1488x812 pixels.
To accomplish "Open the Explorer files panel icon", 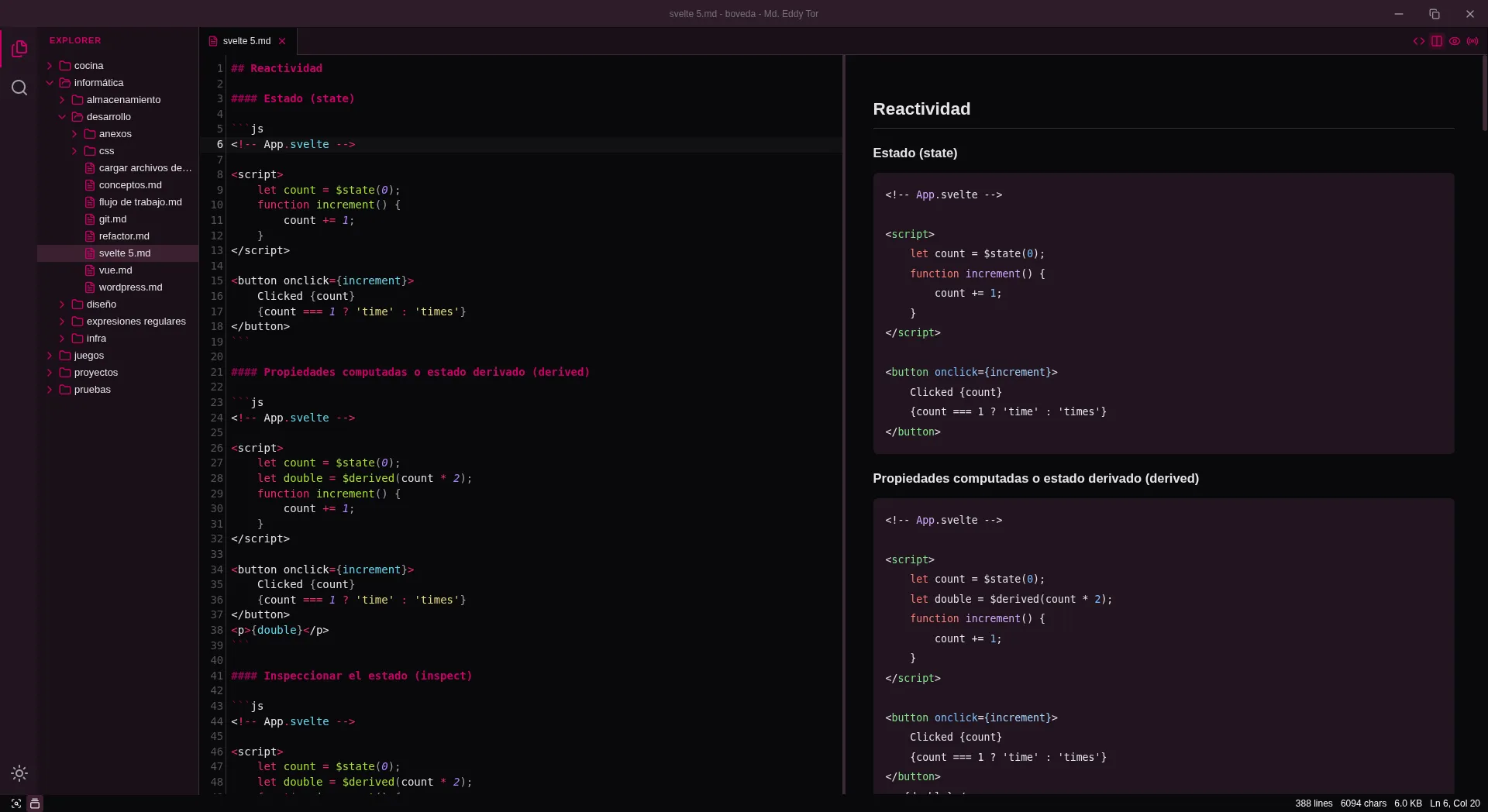I will (19, 49).
